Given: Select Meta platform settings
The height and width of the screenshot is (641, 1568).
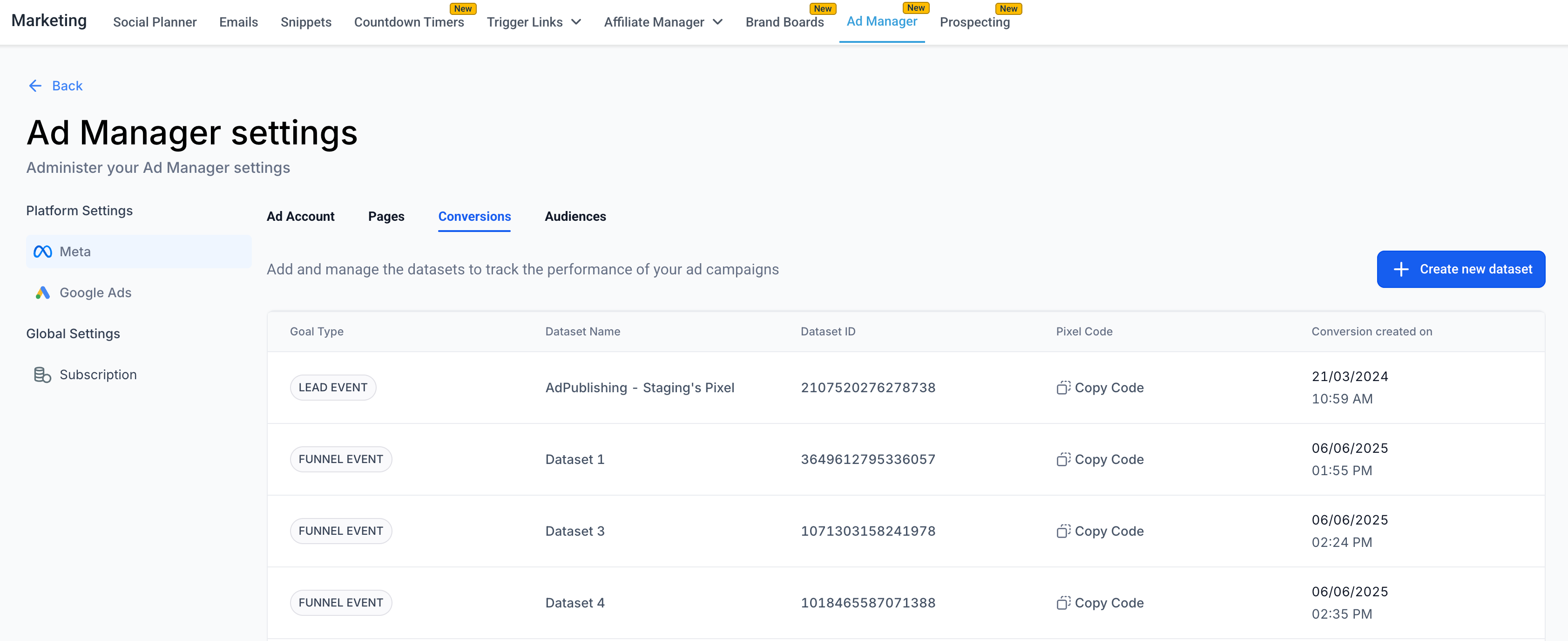Looking at the screenshot, I should tap(139, 252).
